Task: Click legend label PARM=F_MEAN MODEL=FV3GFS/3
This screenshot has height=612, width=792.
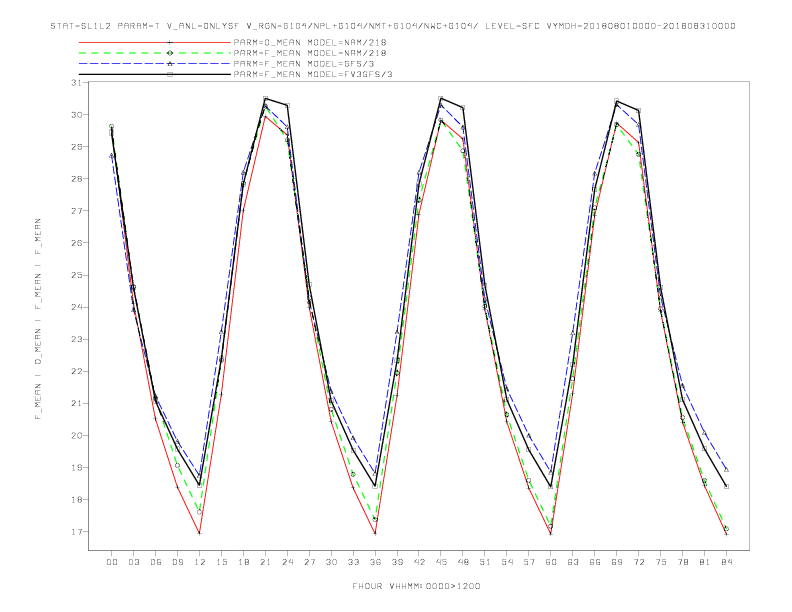Action: click(x=313, y=74)
